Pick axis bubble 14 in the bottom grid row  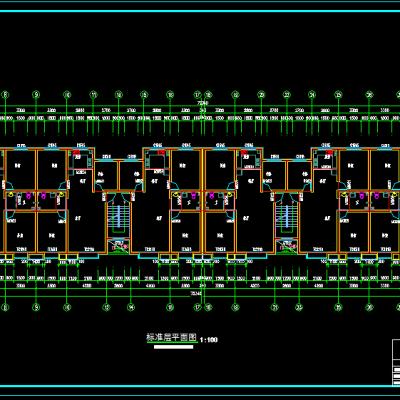coord(131,307)
